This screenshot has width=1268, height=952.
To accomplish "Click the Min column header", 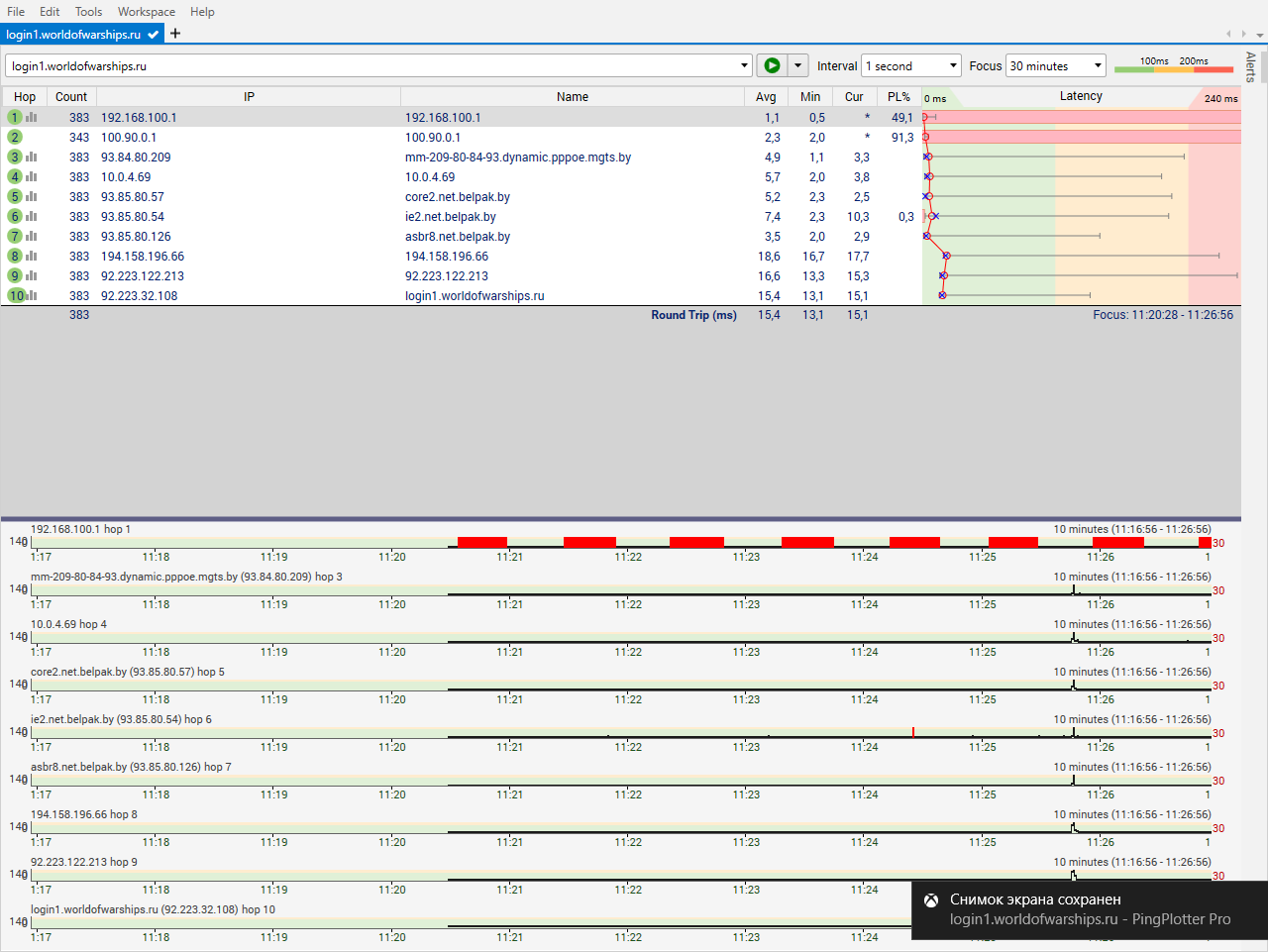I will pos(810,97).
